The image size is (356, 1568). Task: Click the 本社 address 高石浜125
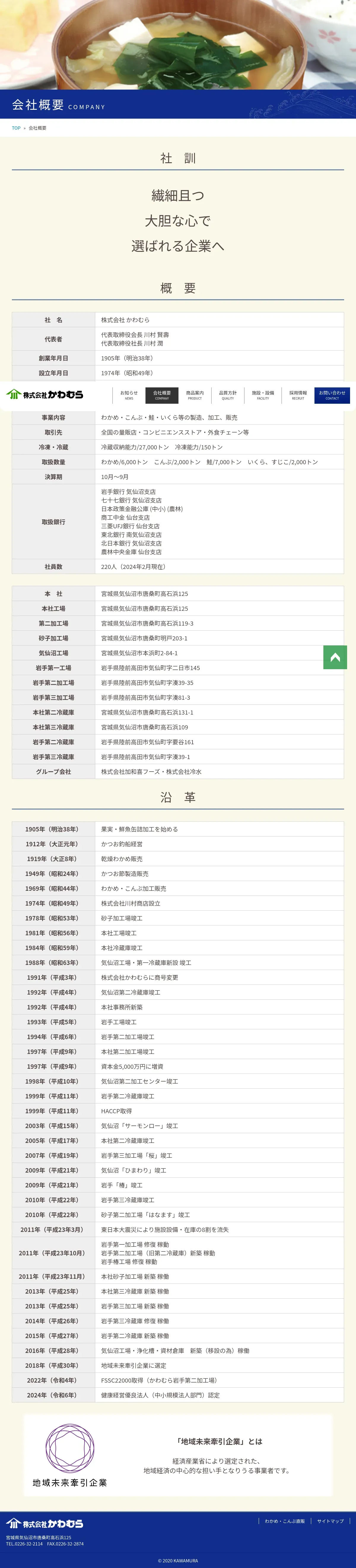[x=145, y=594]
